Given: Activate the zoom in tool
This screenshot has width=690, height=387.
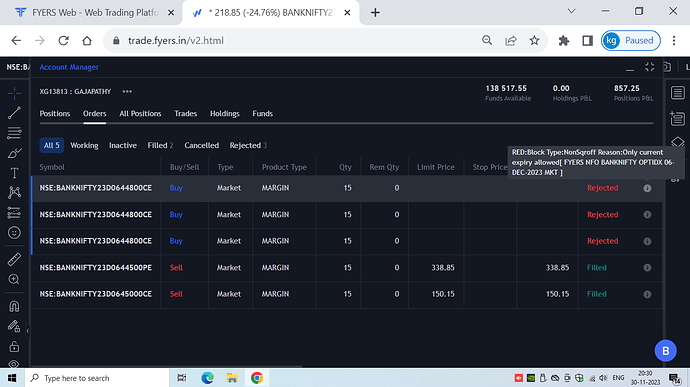Looking at the screenshot, I should pos(14,279).
